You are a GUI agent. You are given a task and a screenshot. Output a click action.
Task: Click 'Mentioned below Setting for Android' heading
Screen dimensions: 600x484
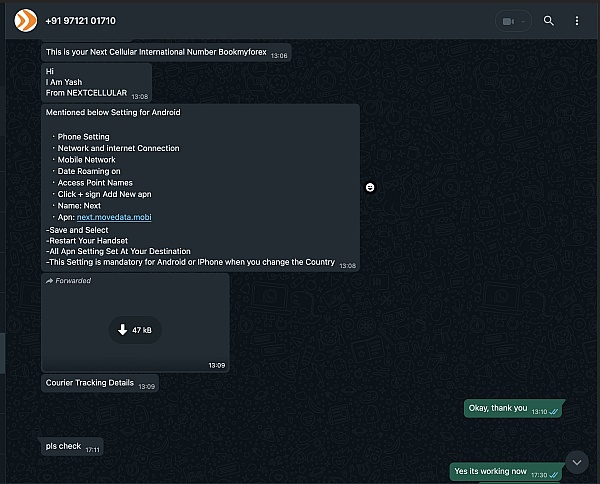[113, 112]
